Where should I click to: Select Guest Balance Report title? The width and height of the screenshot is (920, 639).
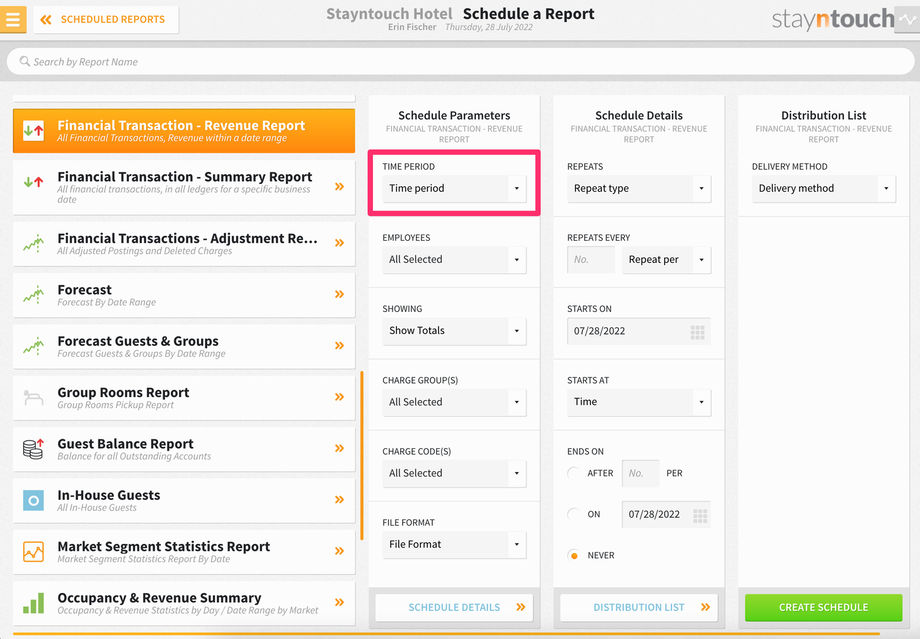(x=126, y=444)
